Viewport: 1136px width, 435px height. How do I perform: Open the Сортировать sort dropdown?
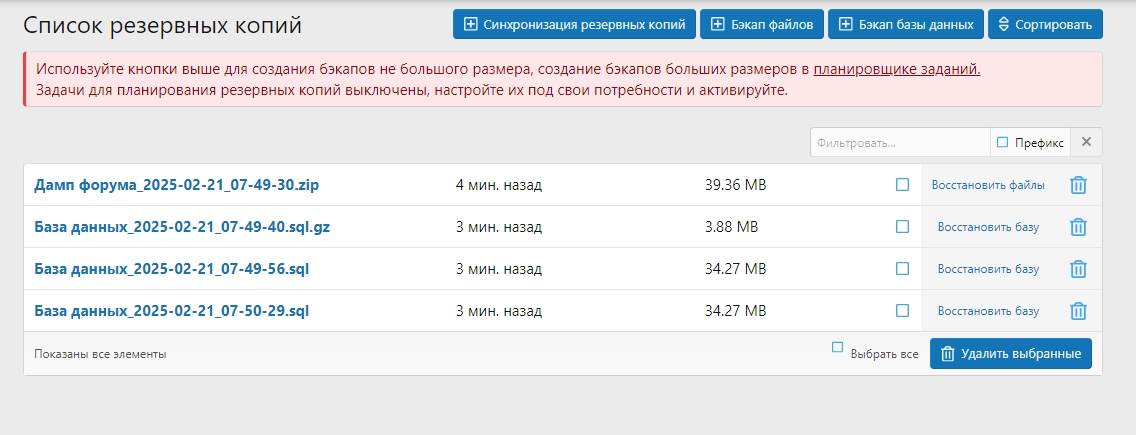pyautogui.click(x=1045, y=24)
